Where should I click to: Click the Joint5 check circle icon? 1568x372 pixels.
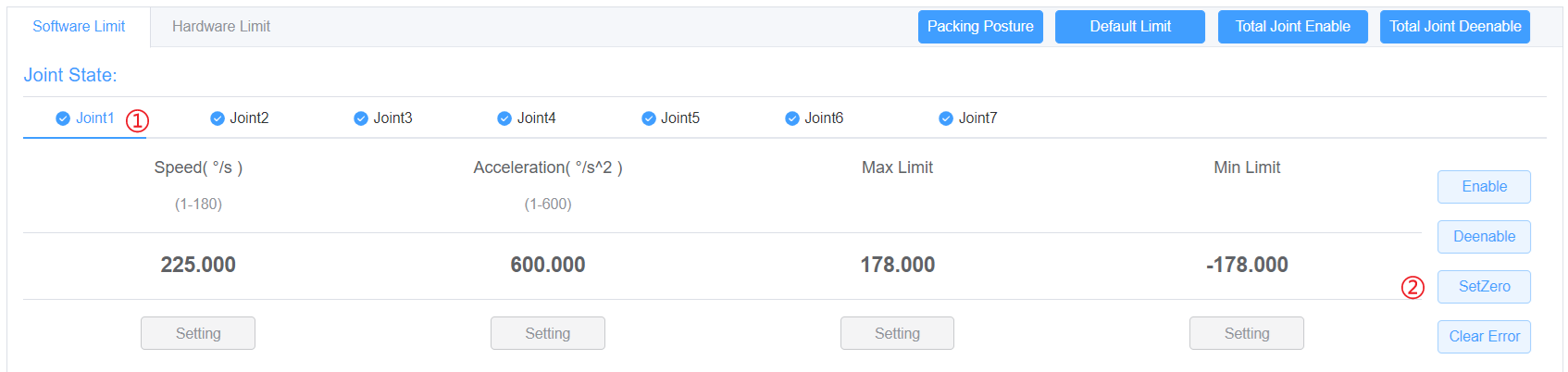tap(649, 118)
